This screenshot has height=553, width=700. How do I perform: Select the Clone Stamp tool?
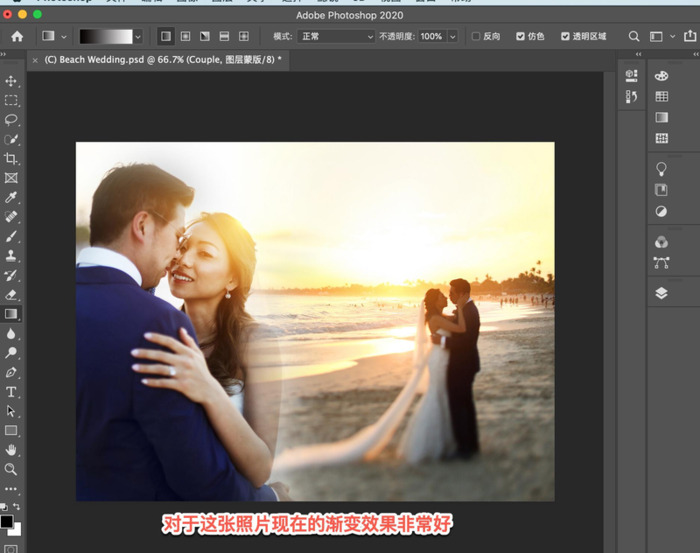(11, 256)
